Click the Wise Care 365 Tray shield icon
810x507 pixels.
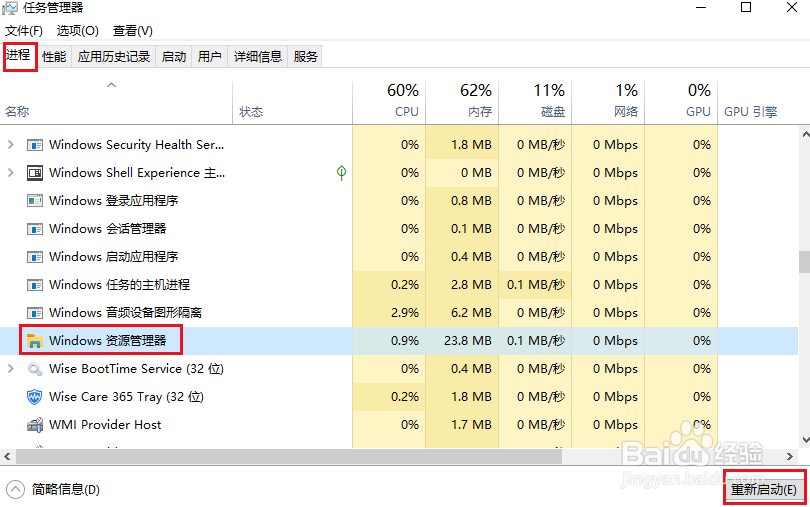click(x=35, y=396)
